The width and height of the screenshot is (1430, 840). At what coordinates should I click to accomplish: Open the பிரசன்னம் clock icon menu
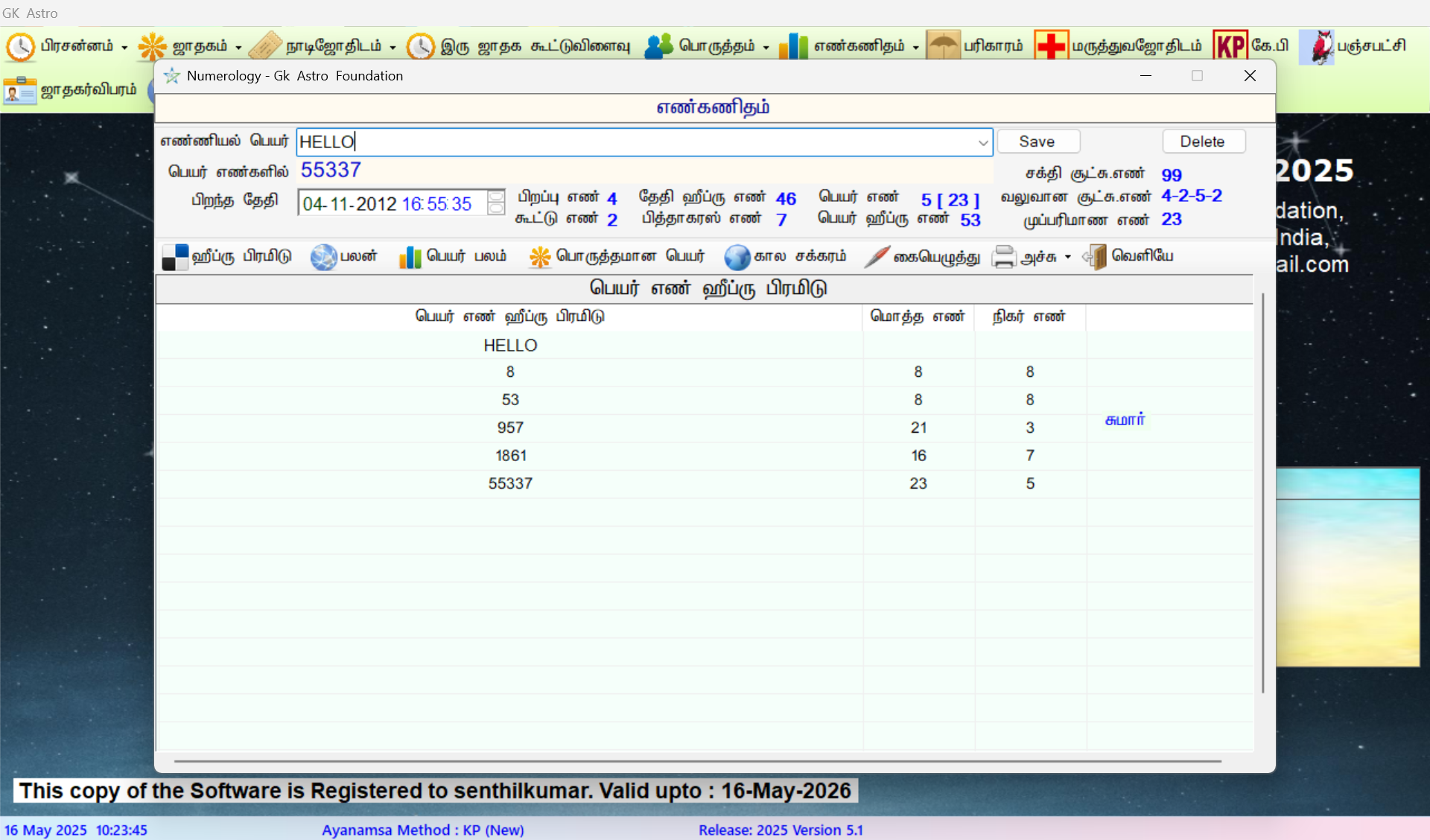20,47
